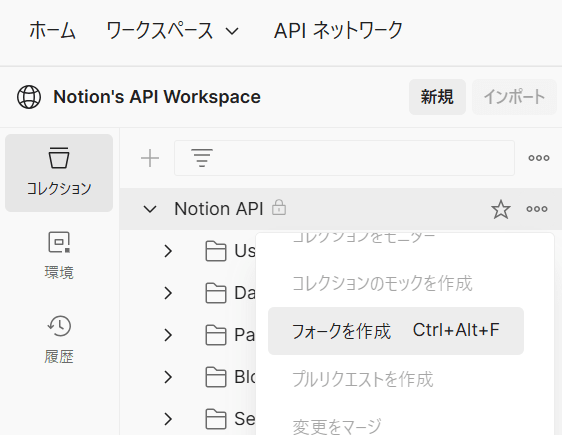Viewport: 562px width, 435px height.
Task: Click the Se folder icon
Action: pos(216,419)
